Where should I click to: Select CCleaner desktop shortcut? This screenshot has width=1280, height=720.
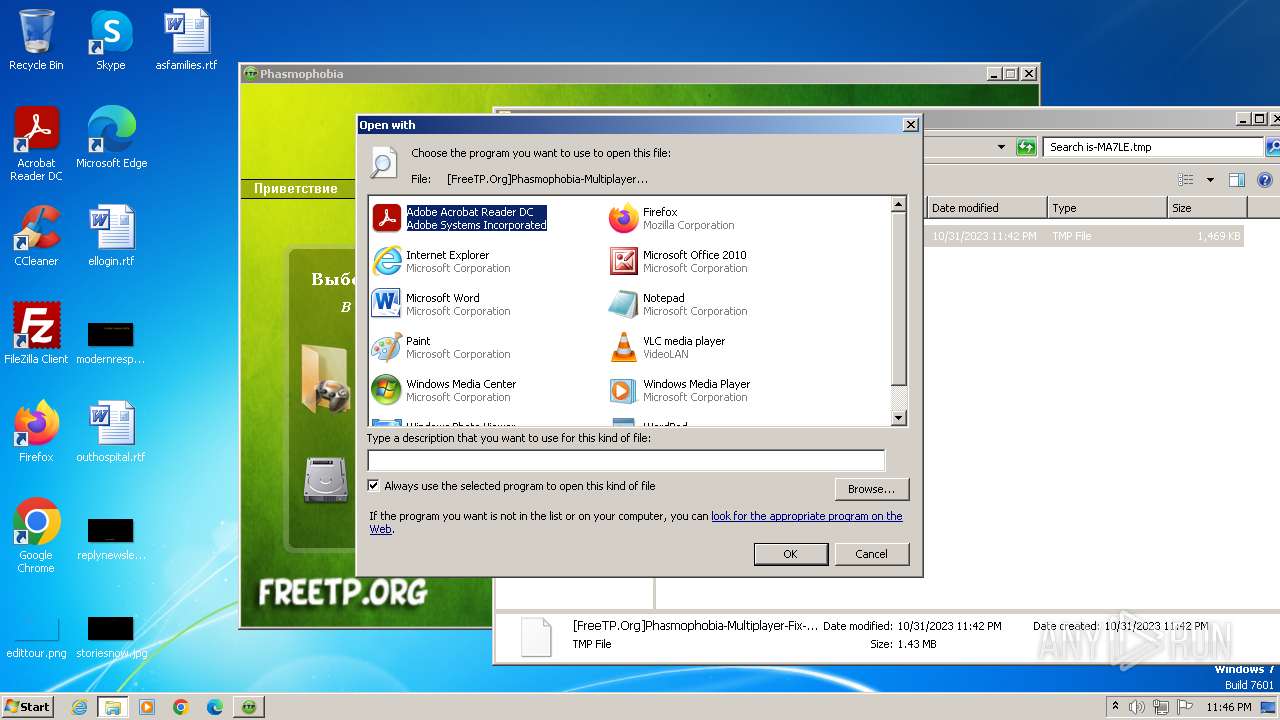[36, 236]
